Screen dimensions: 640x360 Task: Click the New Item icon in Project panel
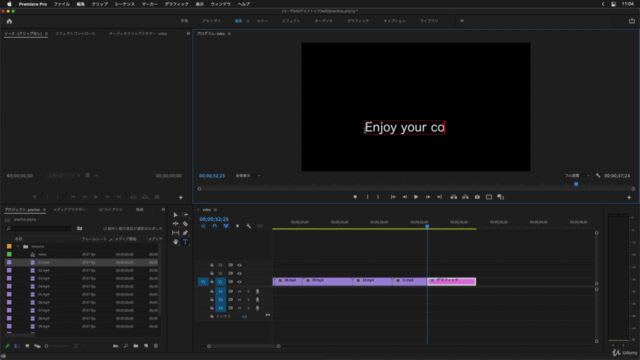pyautogui.click(x=146, y=346)
